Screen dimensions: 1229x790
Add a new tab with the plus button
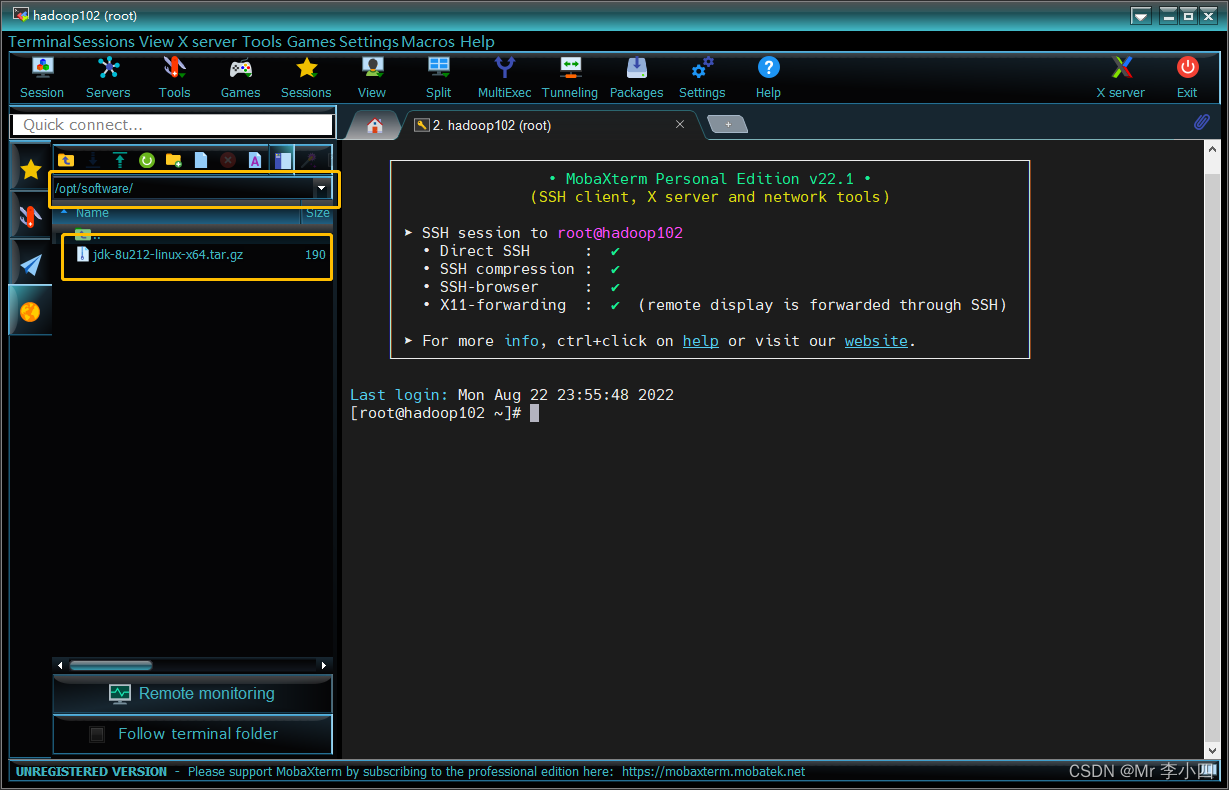click(727, 124)
